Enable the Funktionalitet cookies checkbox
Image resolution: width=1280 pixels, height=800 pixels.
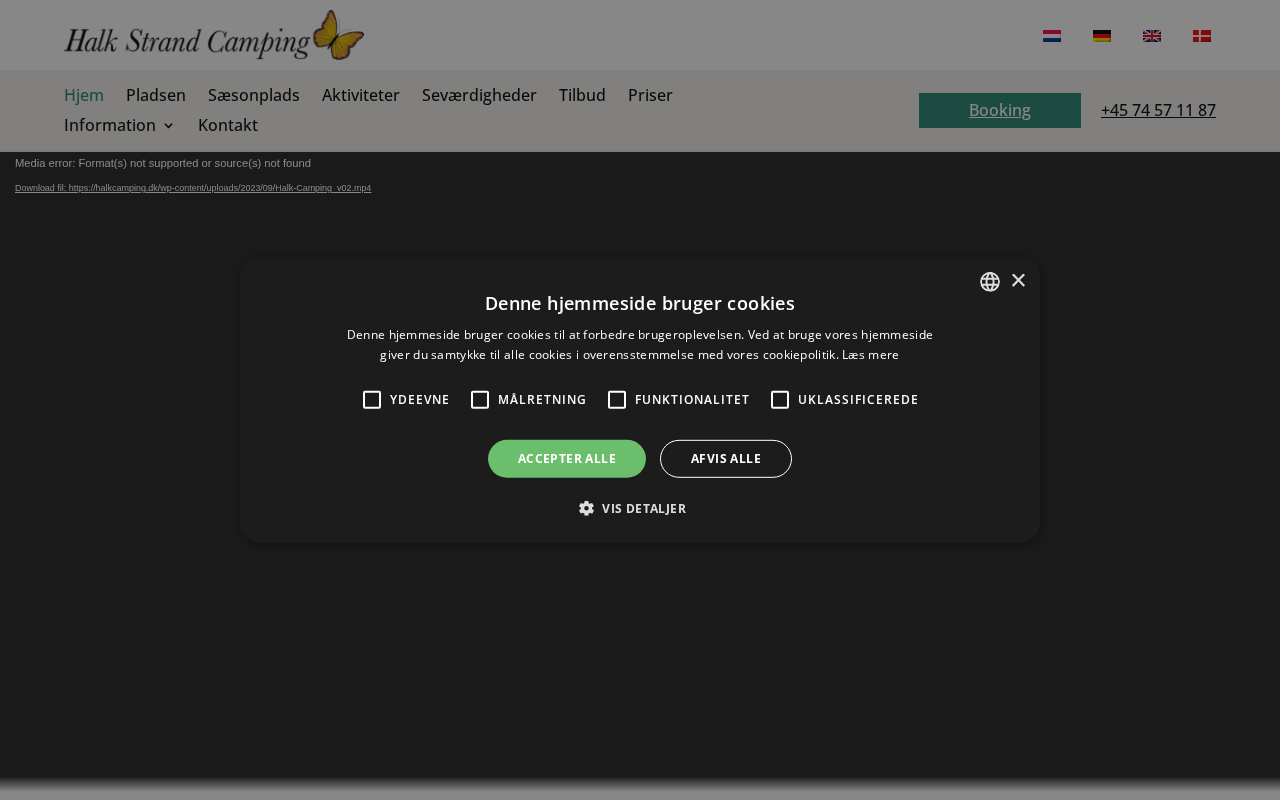pos(617,400)
